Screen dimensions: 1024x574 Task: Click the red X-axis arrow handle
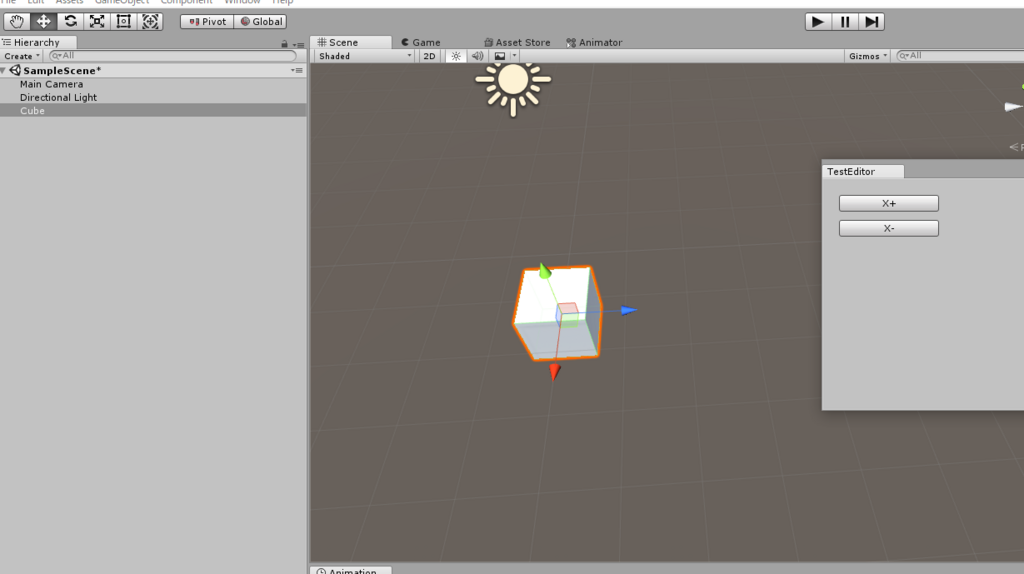click(x=554, y=372)
